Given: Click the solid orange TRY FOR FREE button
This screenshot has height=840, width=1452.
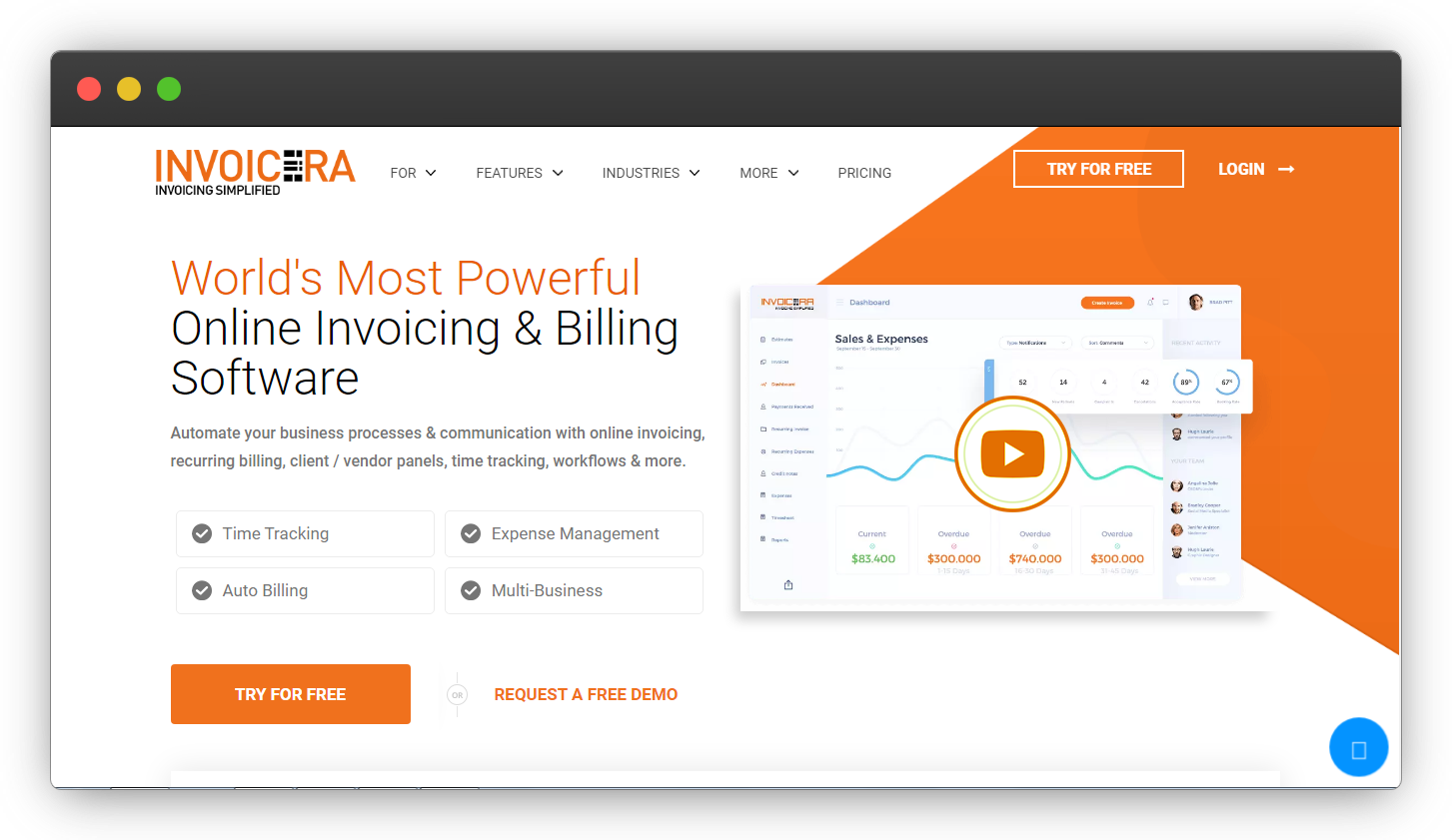Looking at the screenshot, I should coord(291,694).
